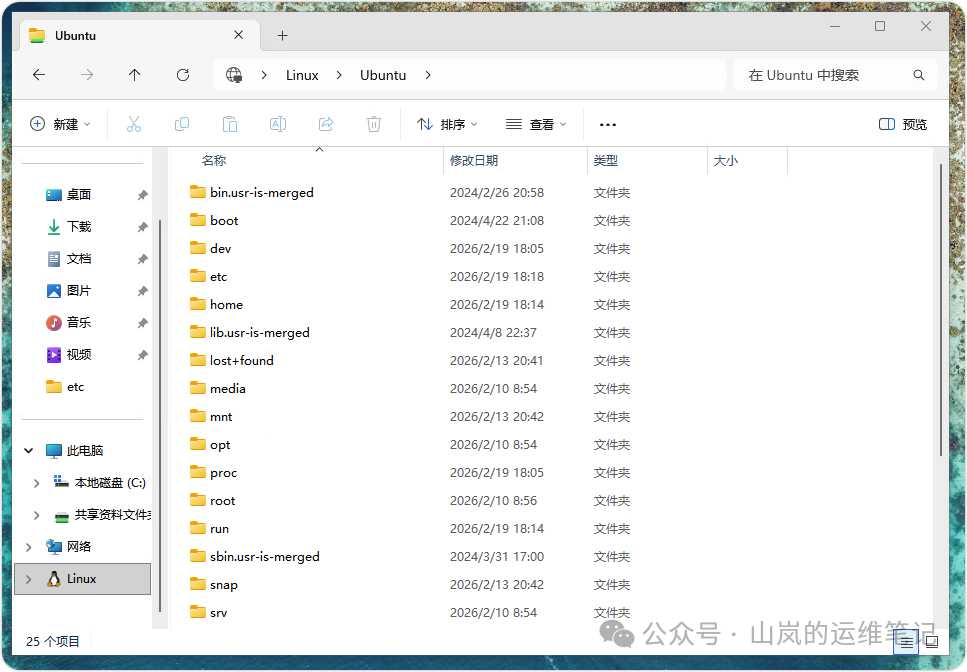This screenshot has height=672, width=967.
Task: Switch to details view layout icon
Action: pyautogui.click(x=906, y=642)
